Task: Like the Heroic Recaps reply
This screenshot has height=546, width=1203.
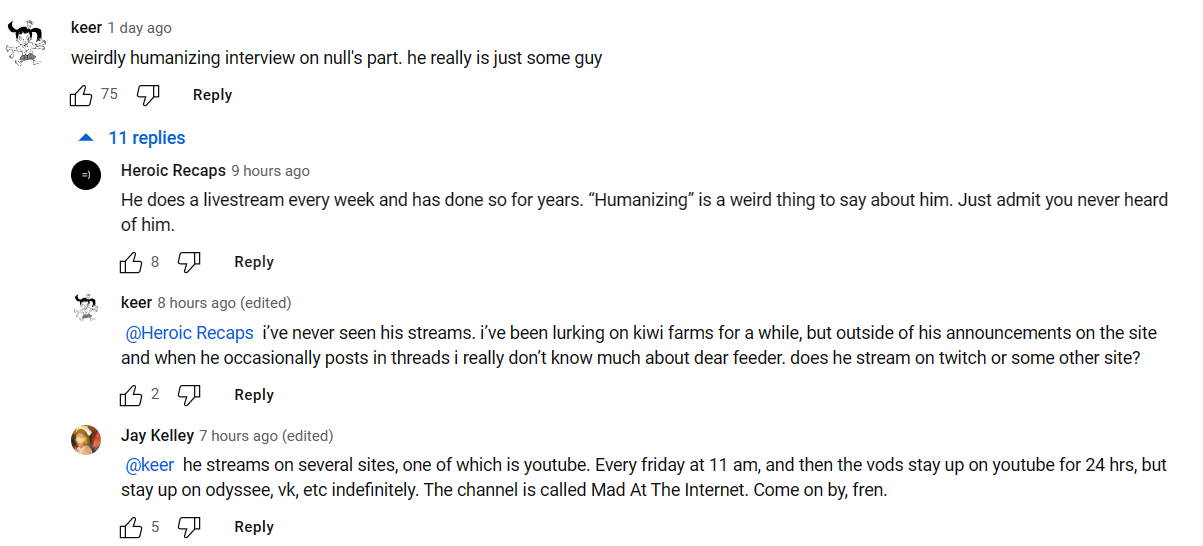Action: tap(131, 262)
